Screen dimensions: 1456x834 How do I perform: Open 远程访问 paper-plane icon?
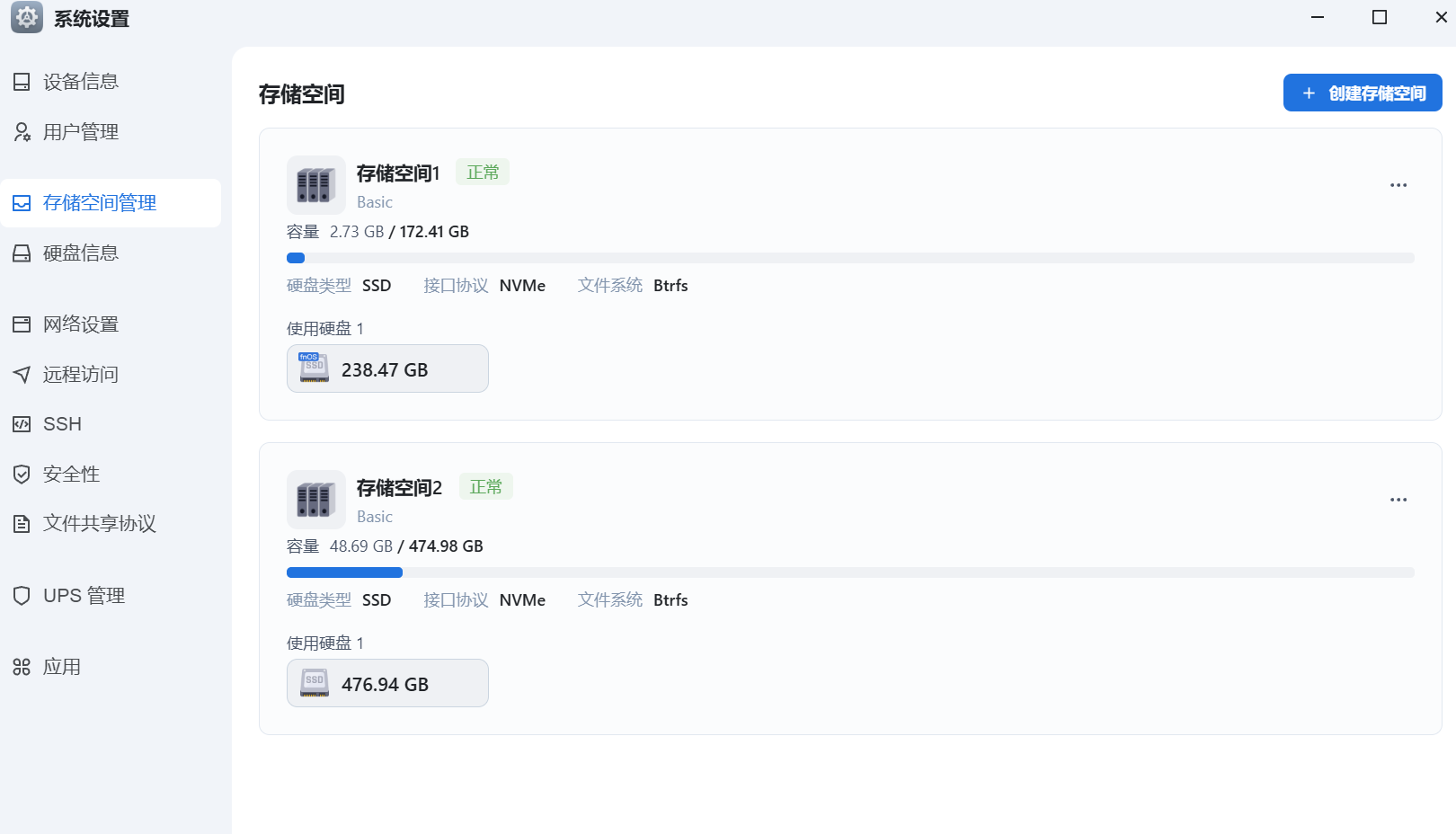coord(22,375)
